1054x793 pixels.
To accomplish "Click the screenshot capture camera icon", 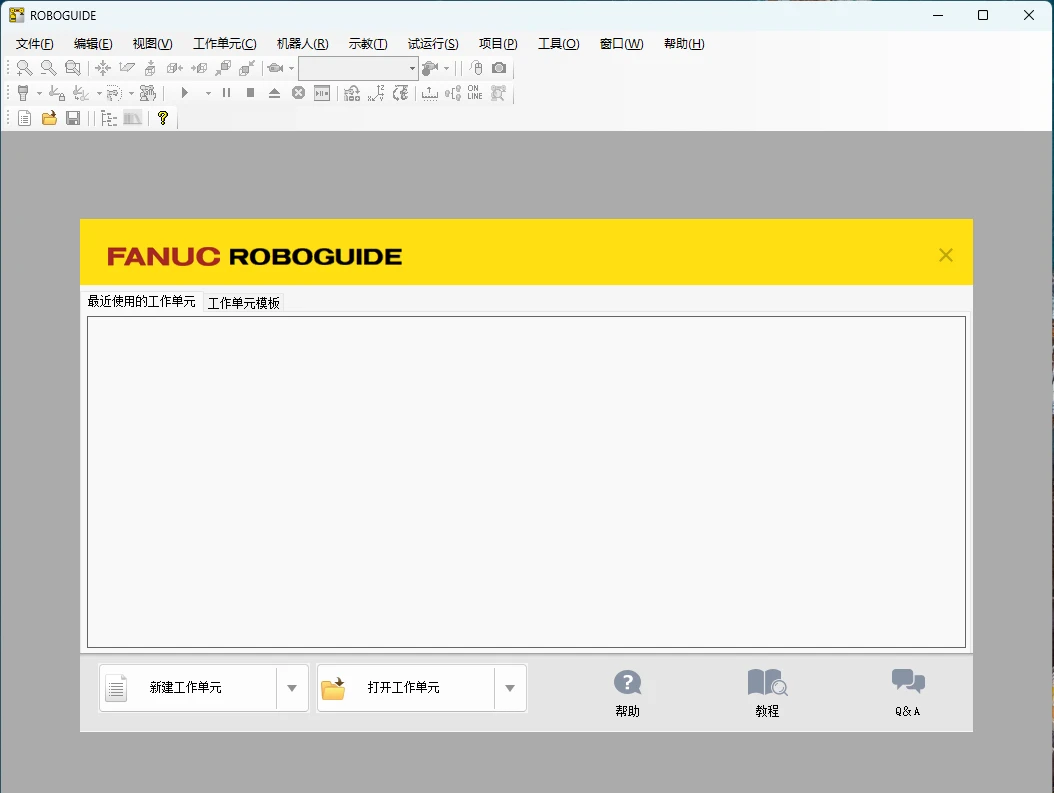I will 499,68.
